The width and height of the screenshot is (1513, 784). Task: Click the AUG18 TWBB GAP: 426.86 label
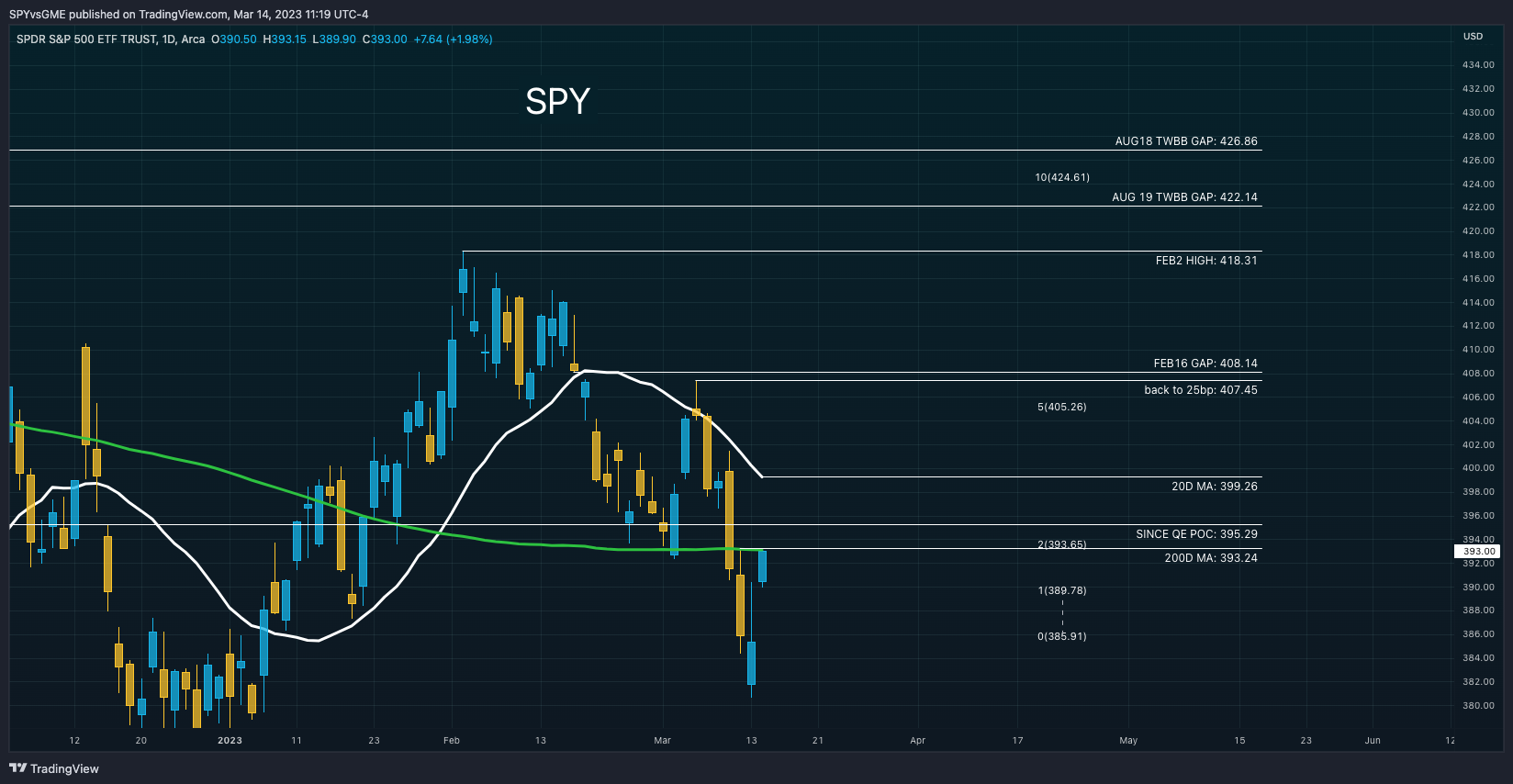coord(1186,141)
